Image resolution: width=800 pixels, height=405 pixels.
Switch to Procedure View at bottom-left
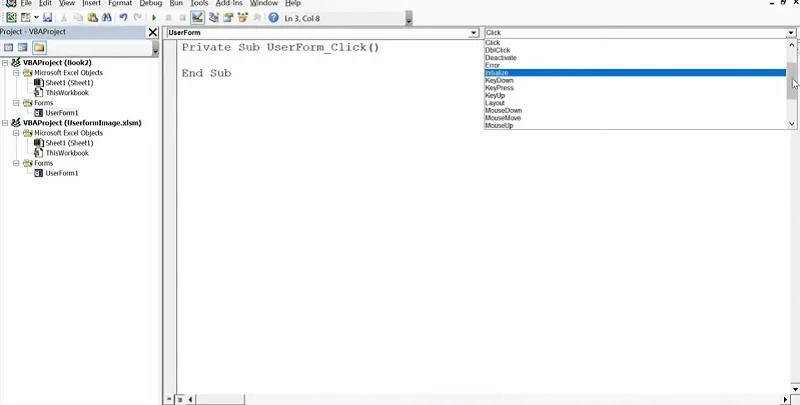point(169,399)
